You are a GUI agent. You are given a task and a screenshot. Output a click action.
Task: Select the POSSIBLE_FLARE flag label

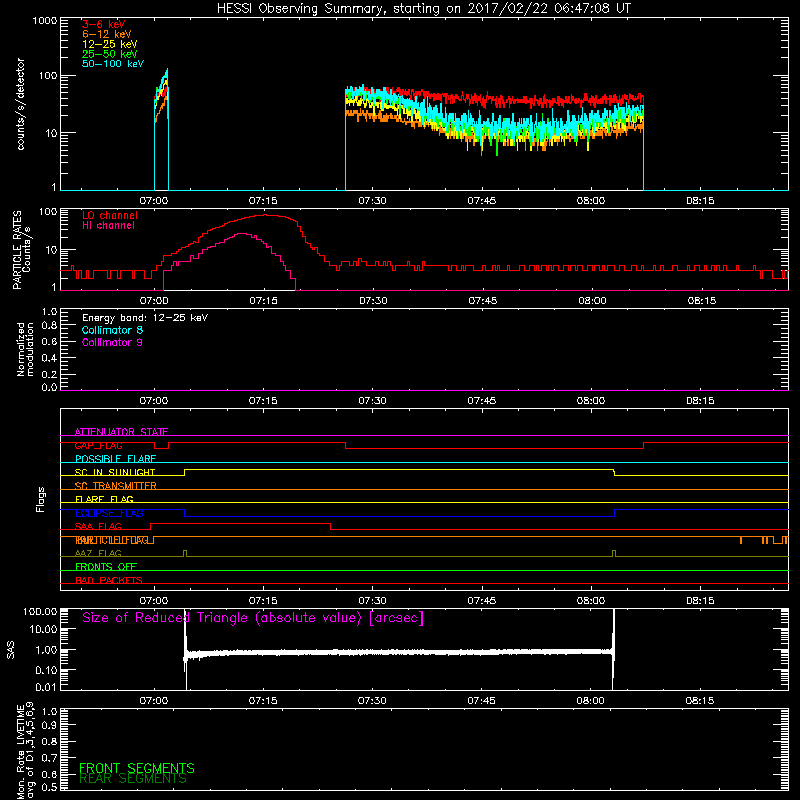(115, 459)
